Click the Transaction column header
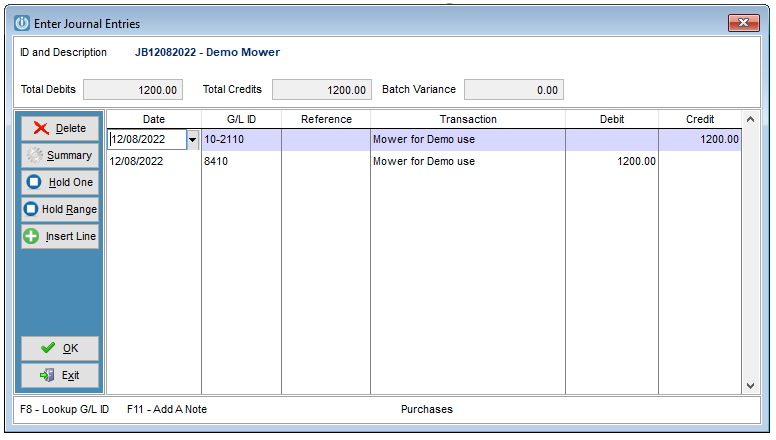This screenshot has height=440, width=776. (468, 119)
